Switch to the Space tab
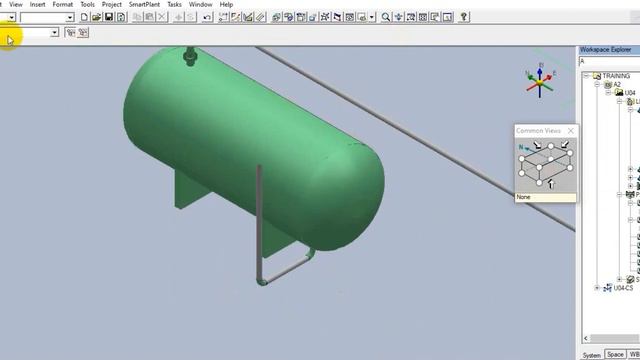Screen dimensions: 640x360 coord(615,354)
